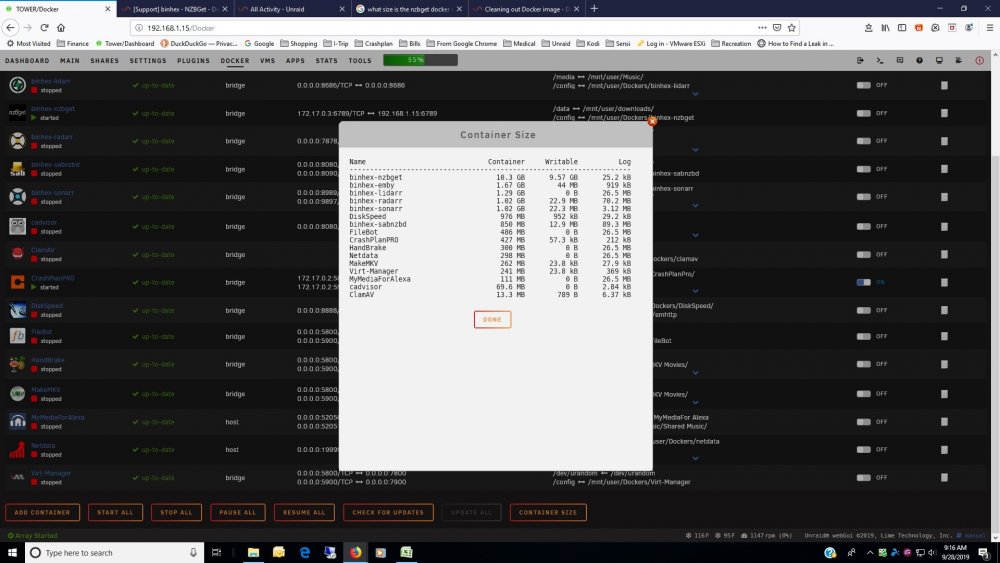Viewport: 1000px width, 563px height.
Task: Toggle autostart for Virt-Manager
Action: [x=864, y=477]
